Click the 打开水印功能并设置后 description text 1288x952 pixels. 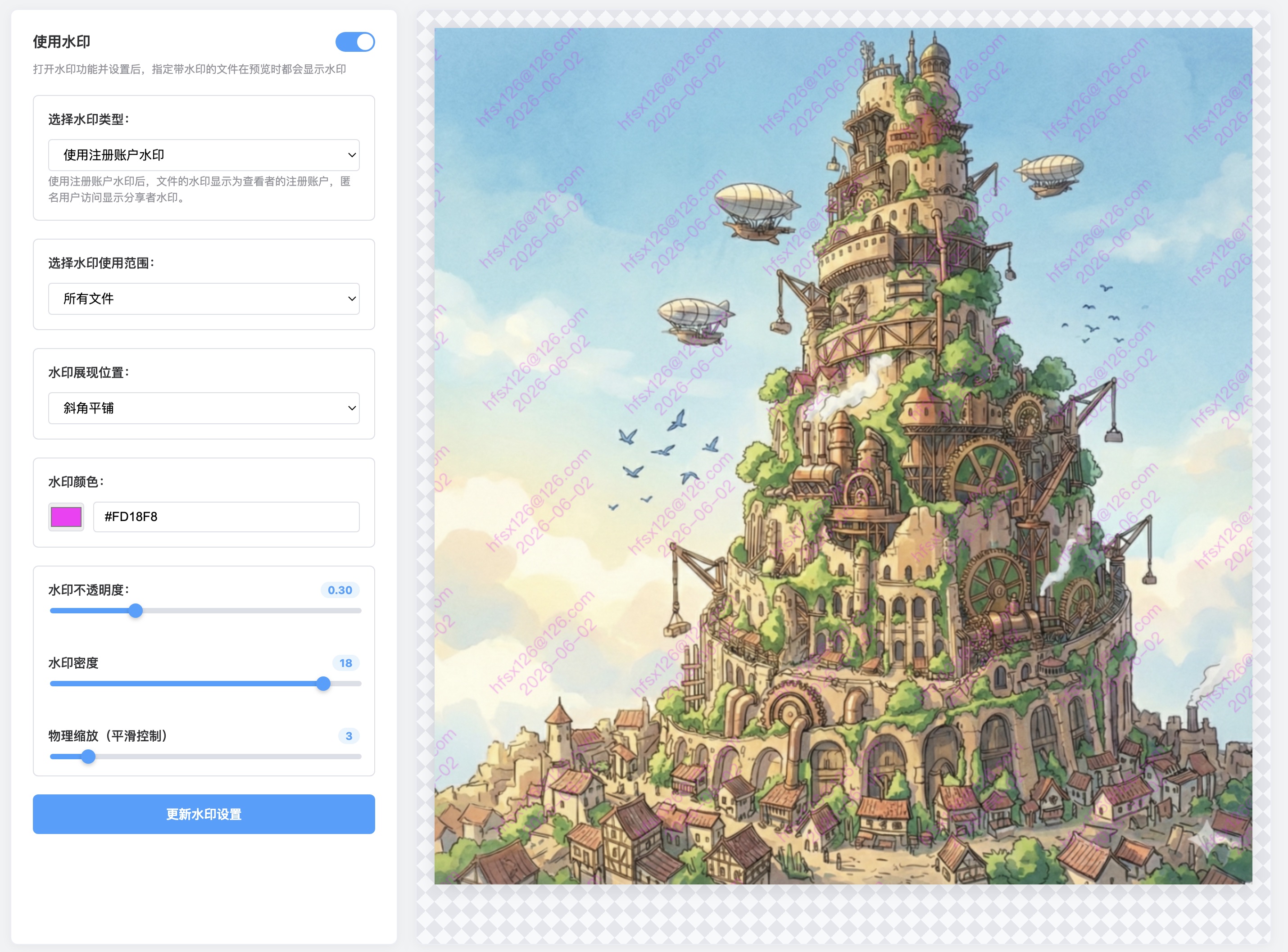tap(190, 69)
